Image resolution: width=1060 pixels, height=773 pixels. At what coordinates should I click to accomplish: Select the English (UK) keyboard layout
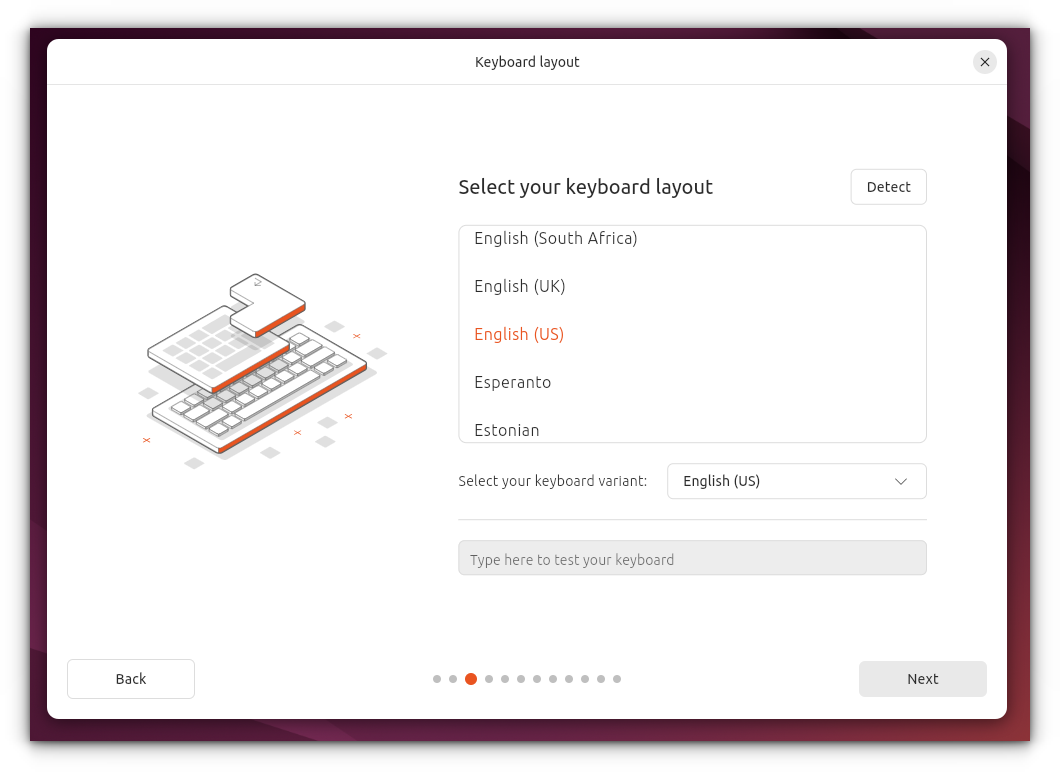point(520,286)
